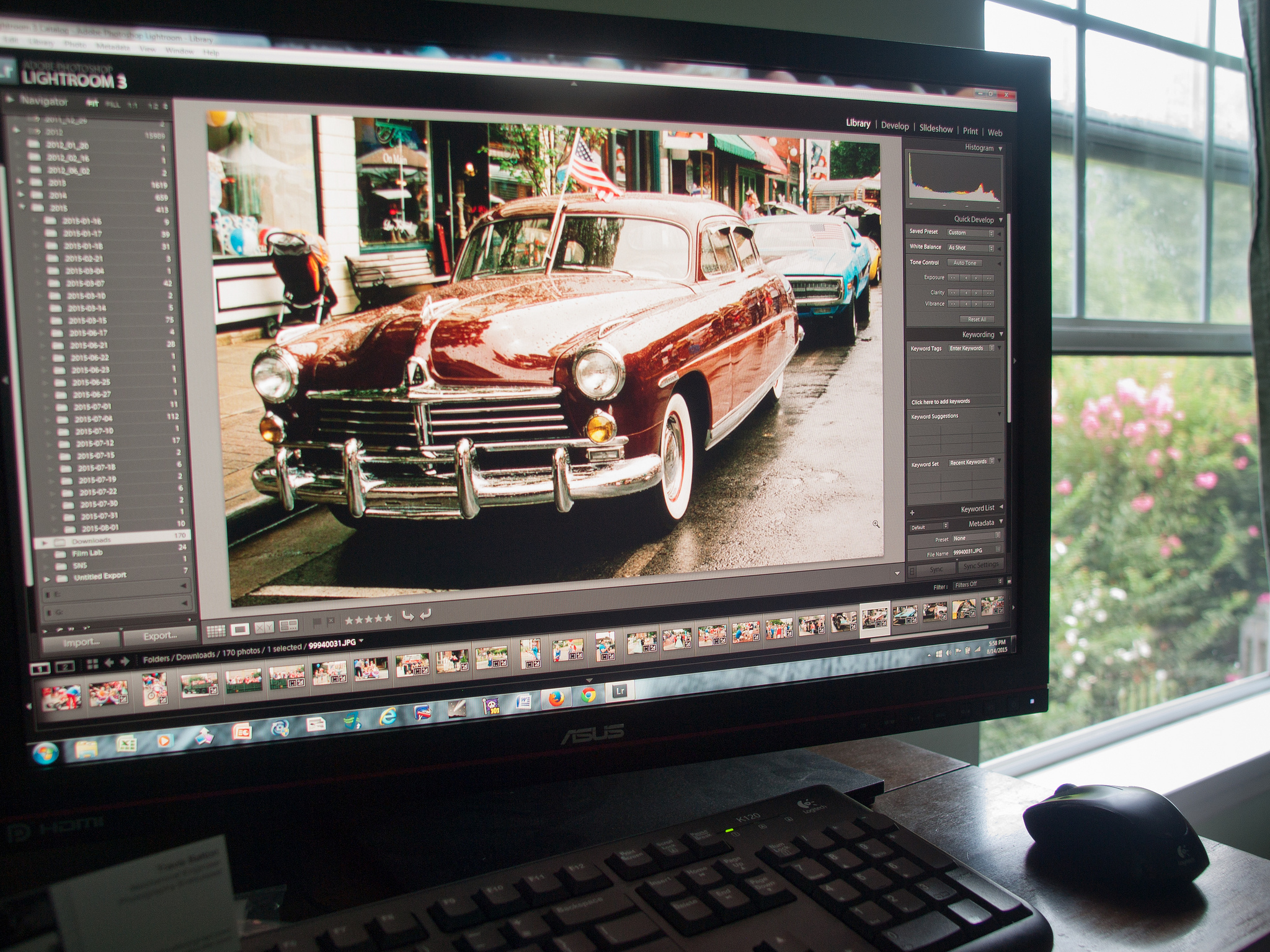Collapse the Metadata panel
1270x952 pixels.
coord(1001,522)
